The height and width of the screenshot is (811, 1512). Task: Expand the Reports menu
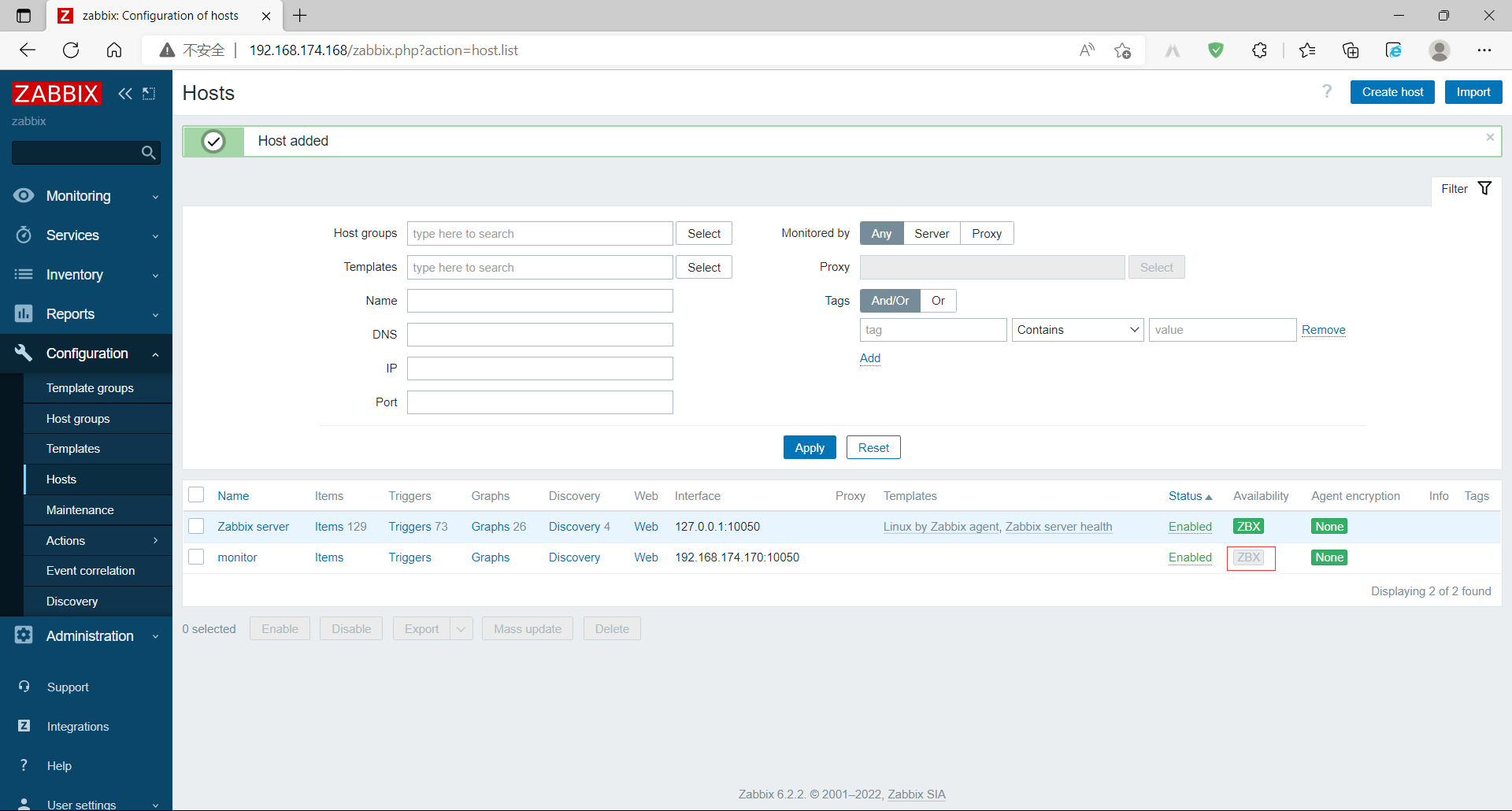pyautogui.click(x=86, y=314)
